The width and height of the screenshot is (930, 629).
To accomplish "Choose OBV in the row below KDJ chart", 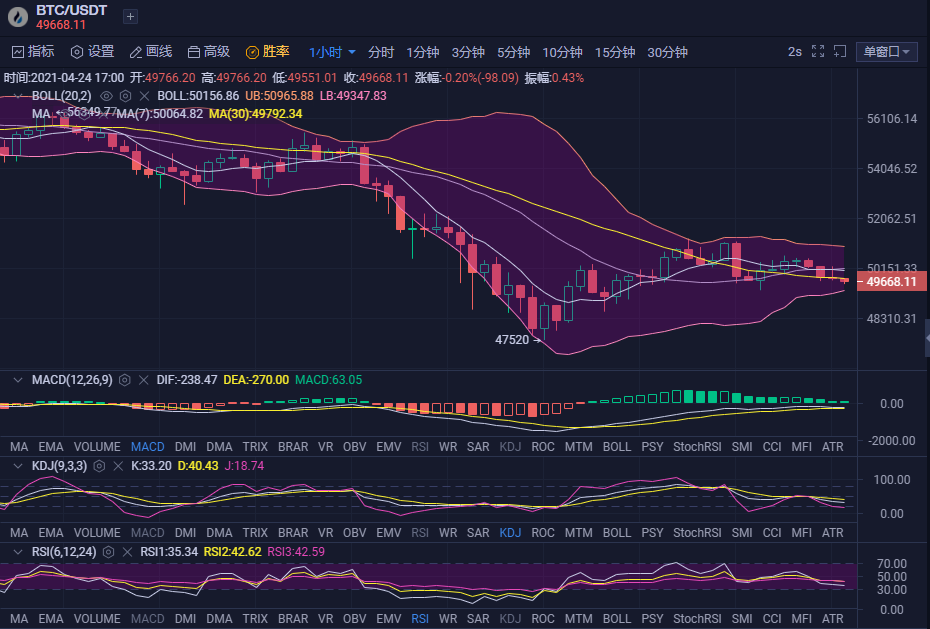I will point(354,532).
